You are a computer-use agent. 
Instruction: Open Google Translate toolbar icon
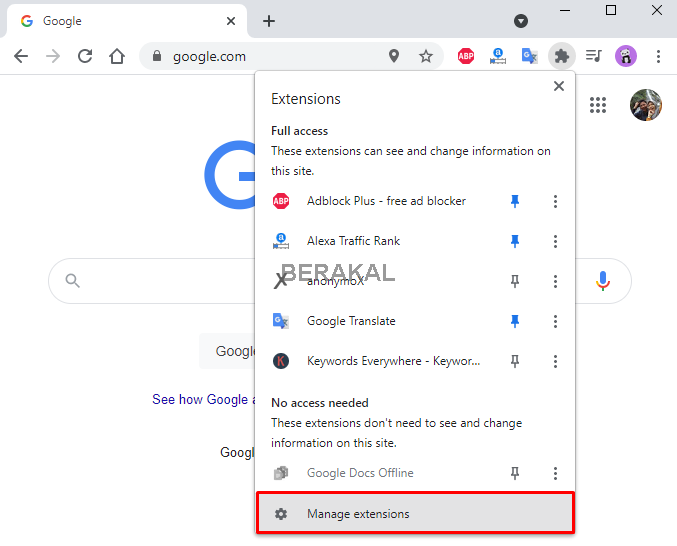pyautogui.click(x=530, y=56)
